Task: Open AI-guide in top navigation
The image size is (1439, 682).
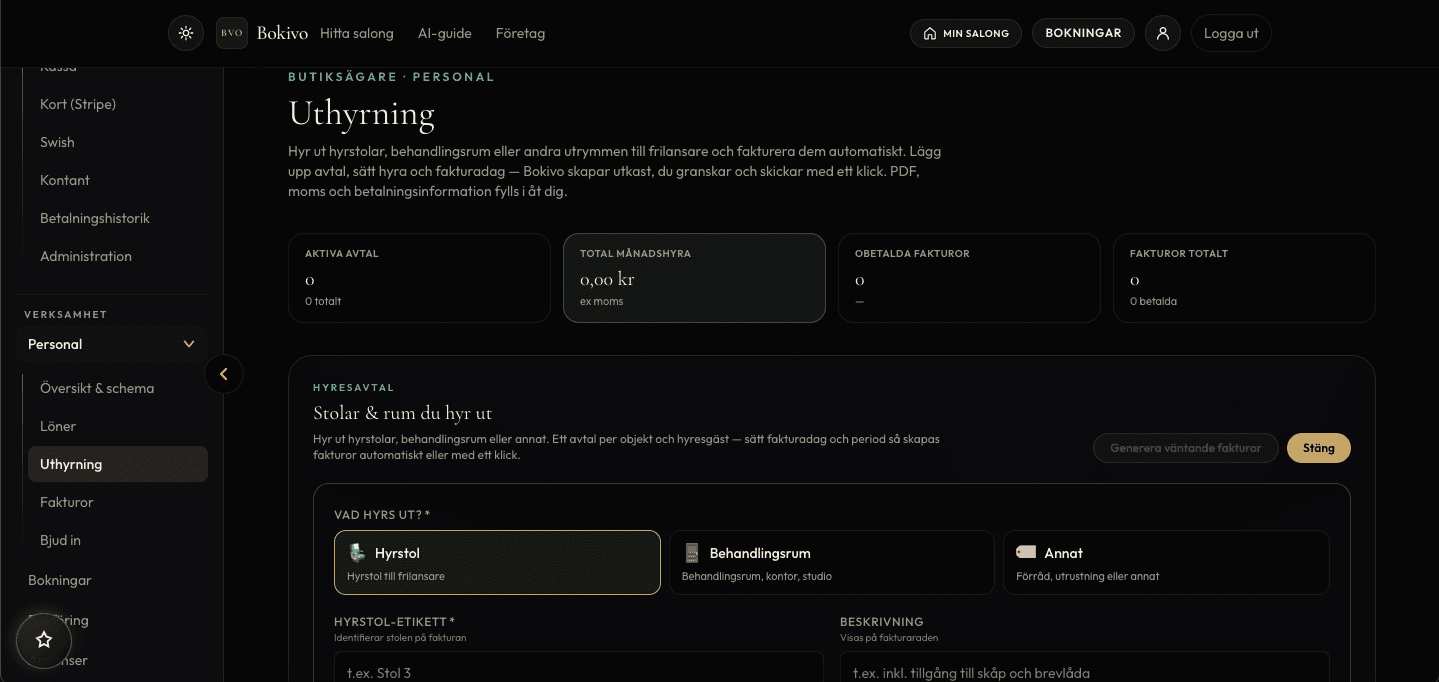Action: coord(444,33)
